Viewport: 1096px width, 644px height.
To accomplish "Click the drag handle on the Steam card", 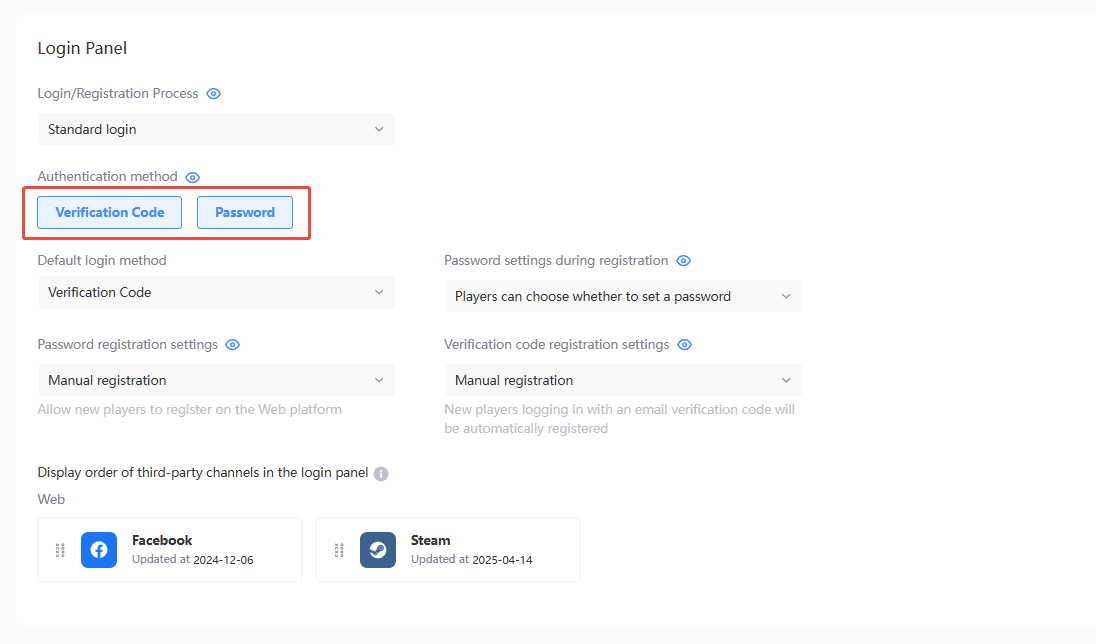I will pos(338,549).
